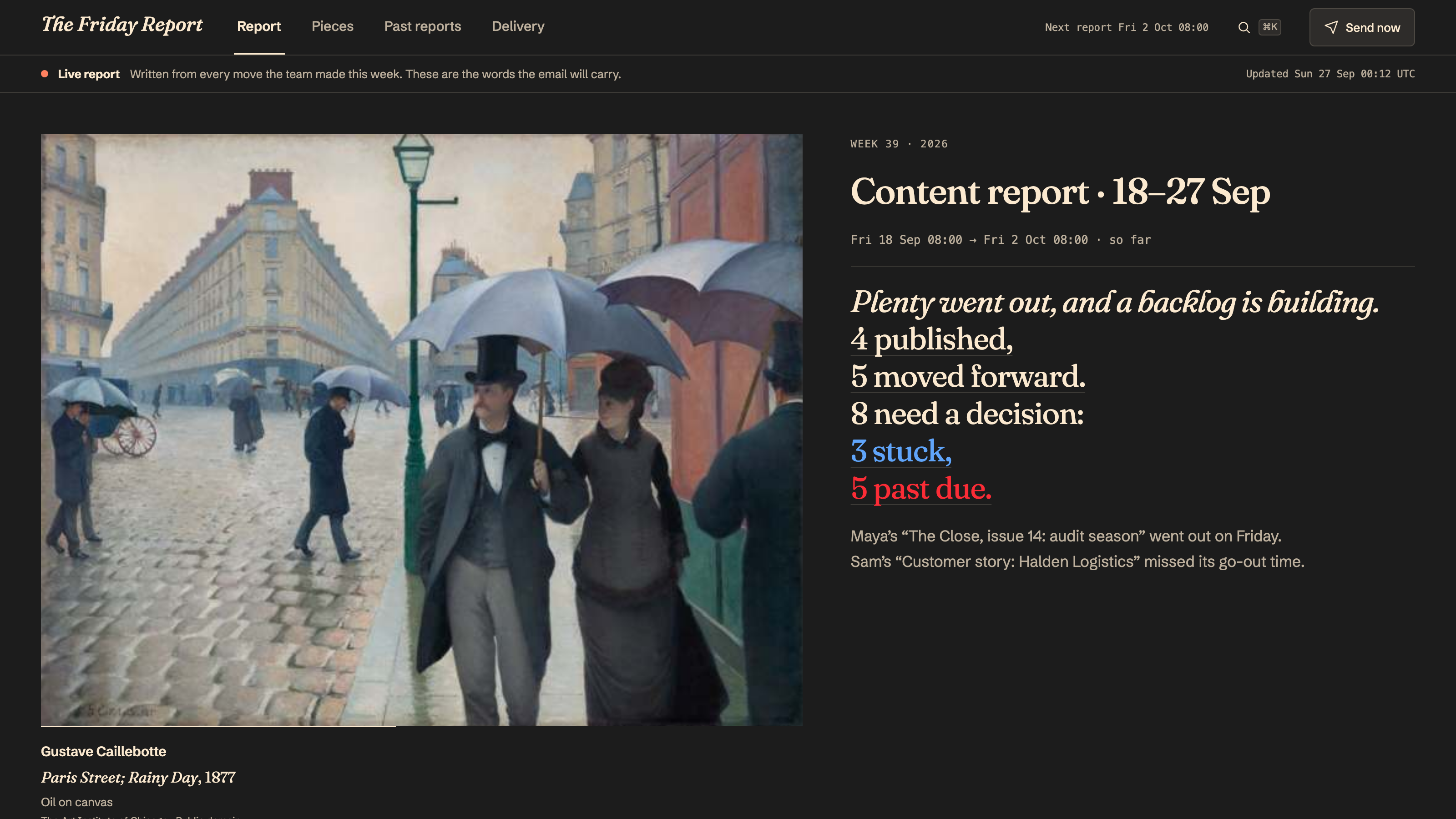
Task: Go to the Past reports tab
Action: click(423, 26)
